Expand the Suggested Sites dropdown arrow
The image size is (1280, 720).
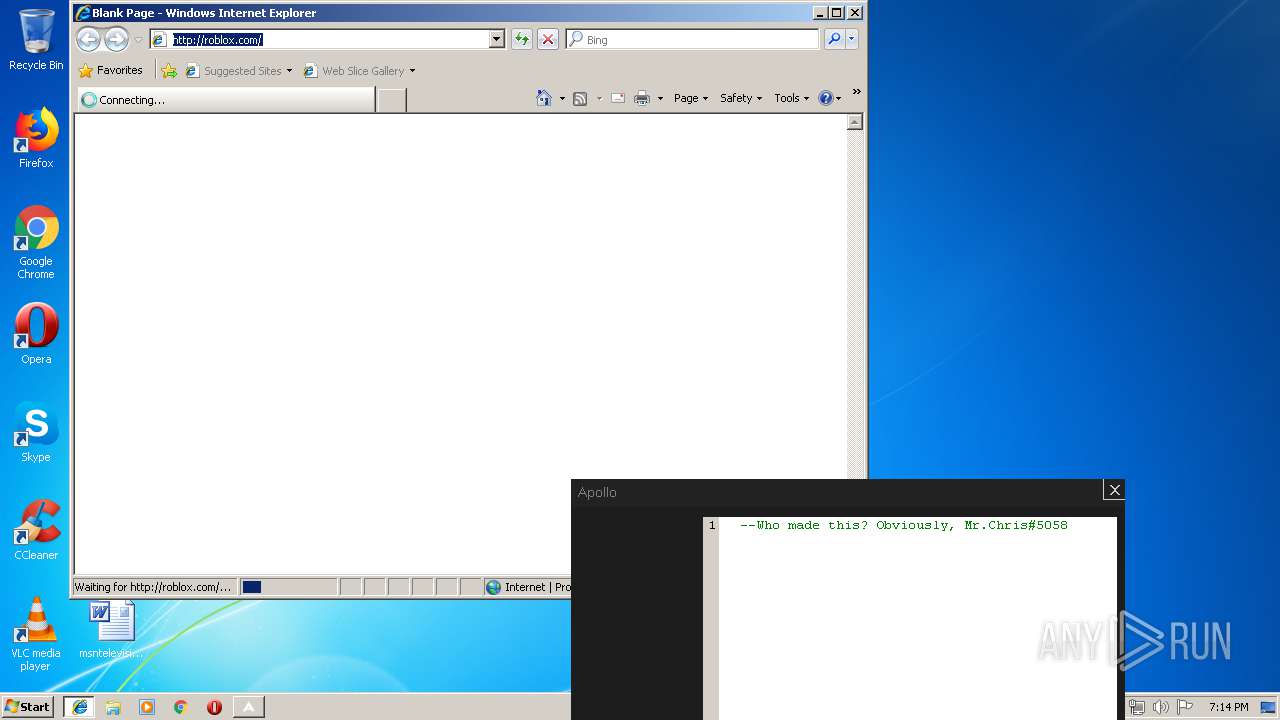point(289,71)
